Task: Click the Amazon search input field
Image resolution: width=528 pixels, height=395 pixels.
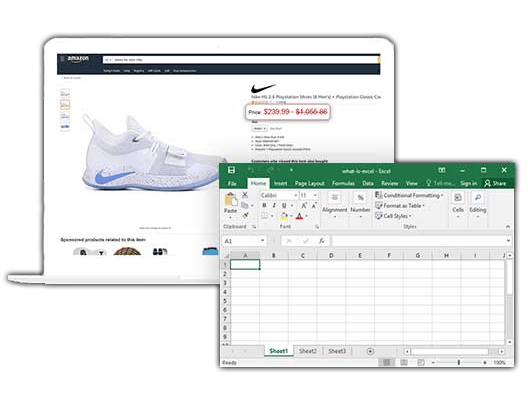Action: coord(241,60)
